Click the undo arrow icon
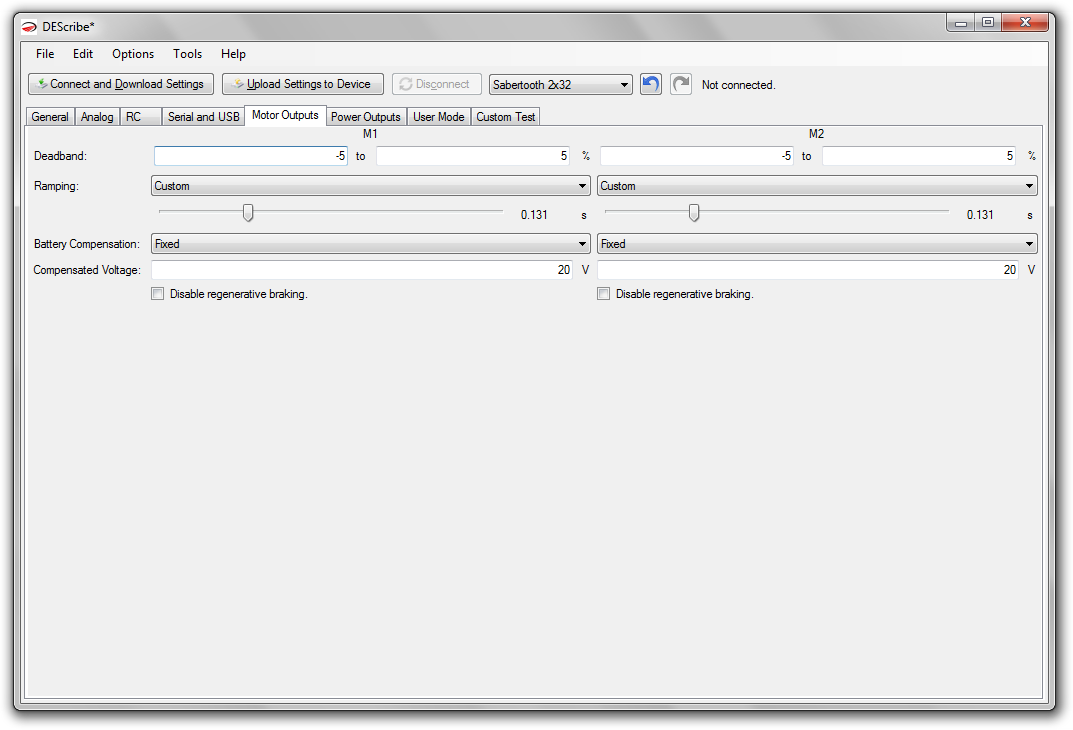1073x730 pixels. coord(651,85)
